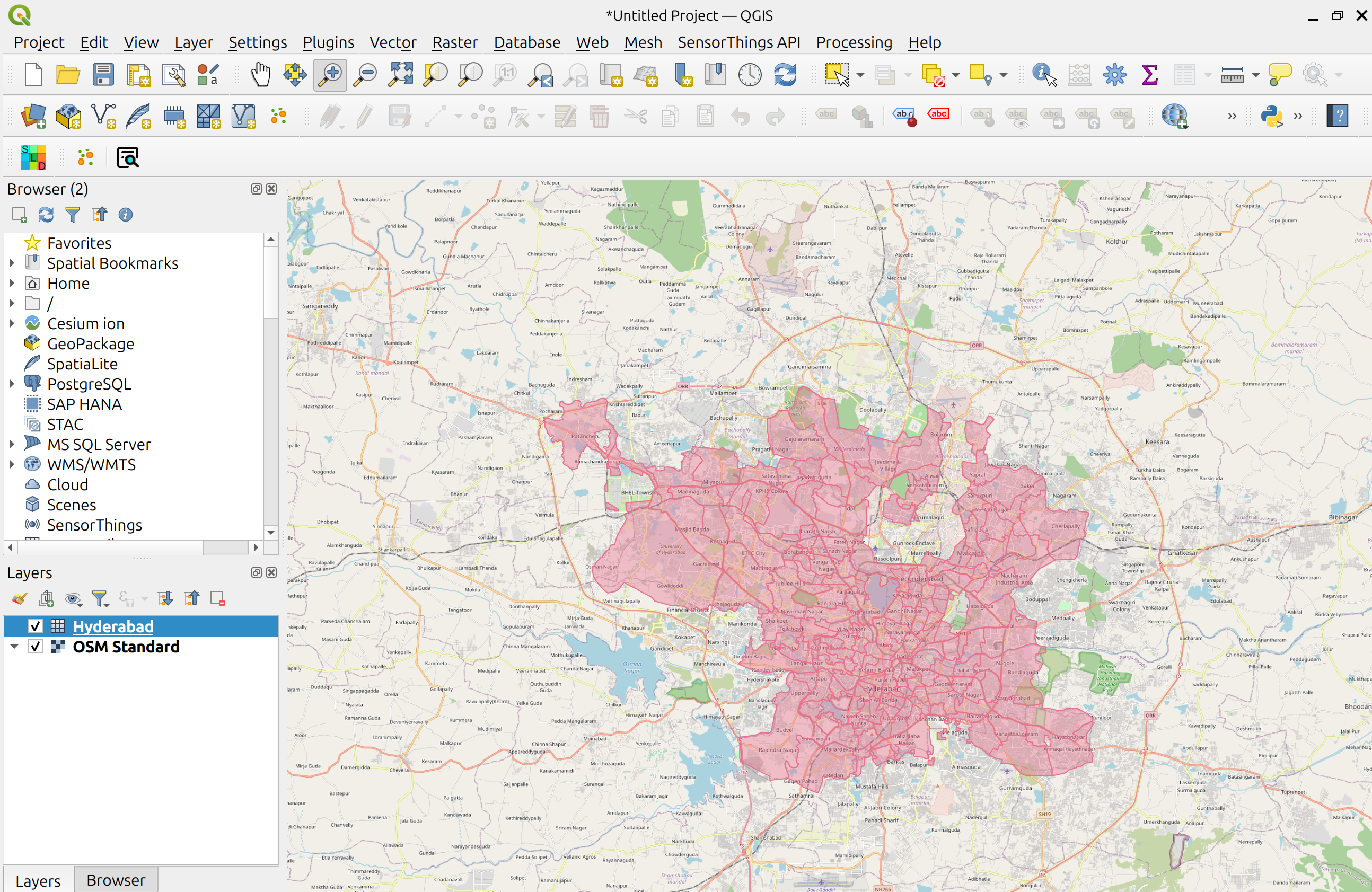Click the Zoom Full extent icon

(401, 75)
